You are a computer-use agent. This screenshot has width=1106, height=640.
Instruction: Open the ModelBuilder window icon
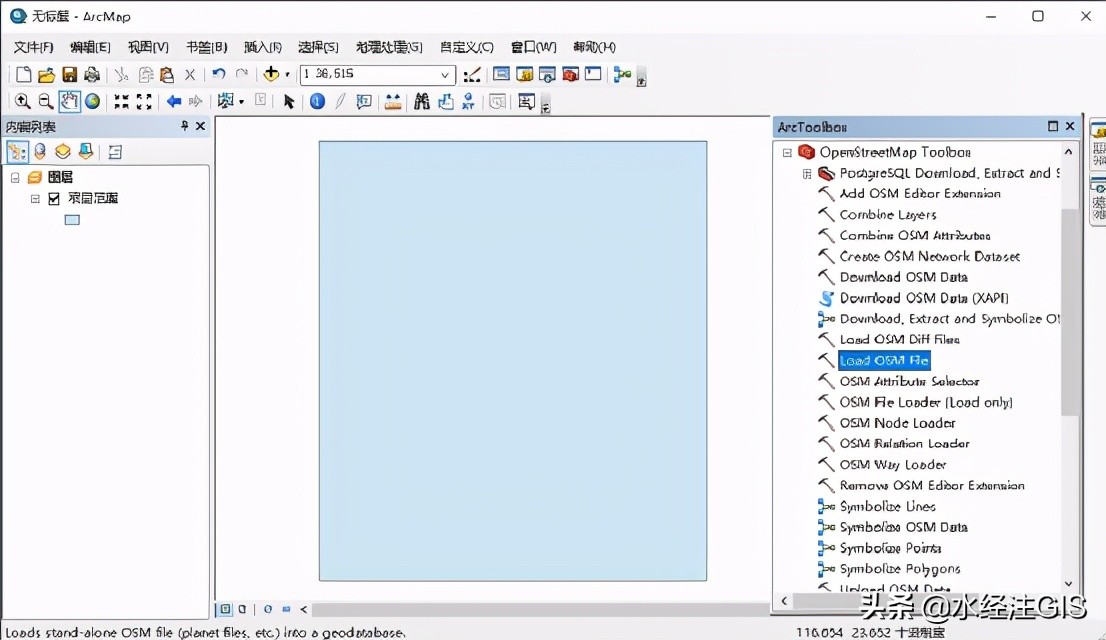pyautogui.click(x=622, y=74)
